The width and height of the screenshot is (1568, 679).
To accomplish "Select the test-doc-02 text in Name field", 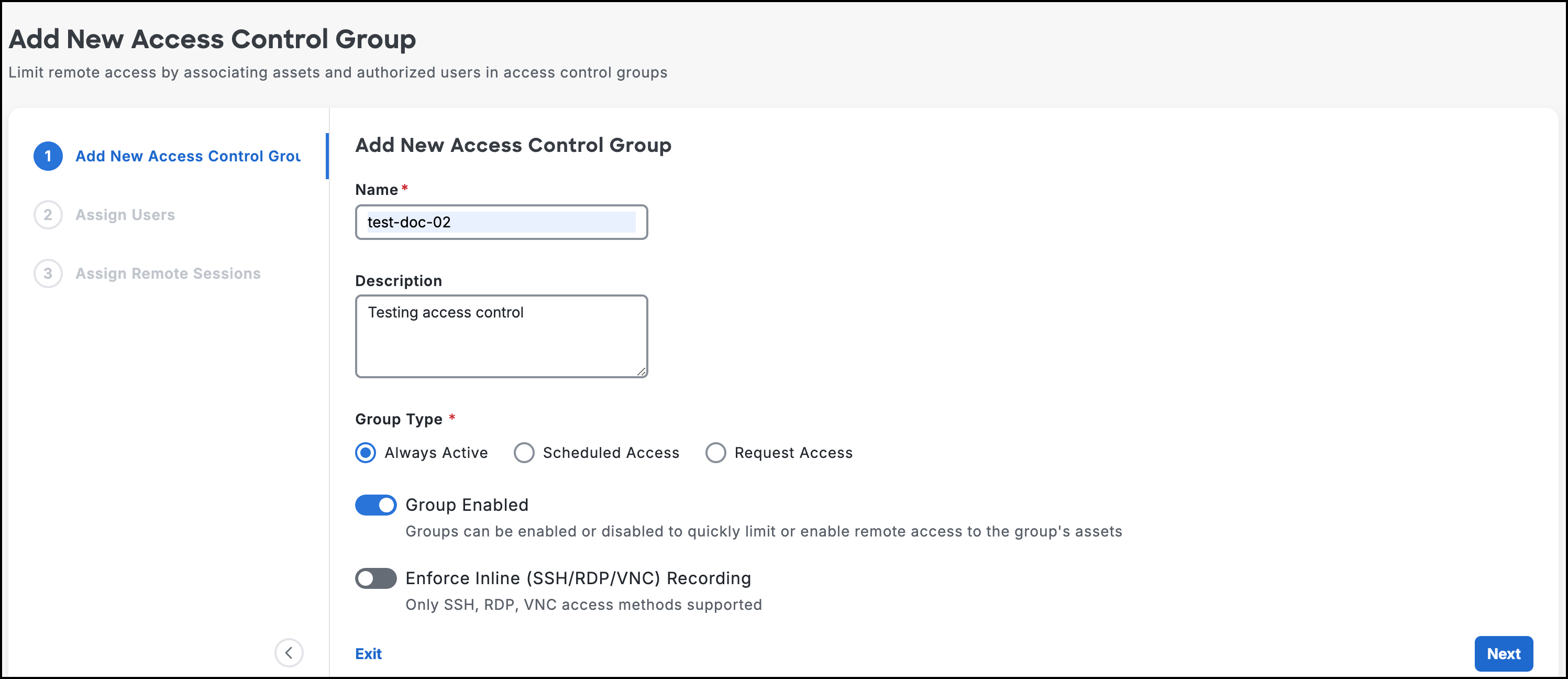I will point(408,222).
